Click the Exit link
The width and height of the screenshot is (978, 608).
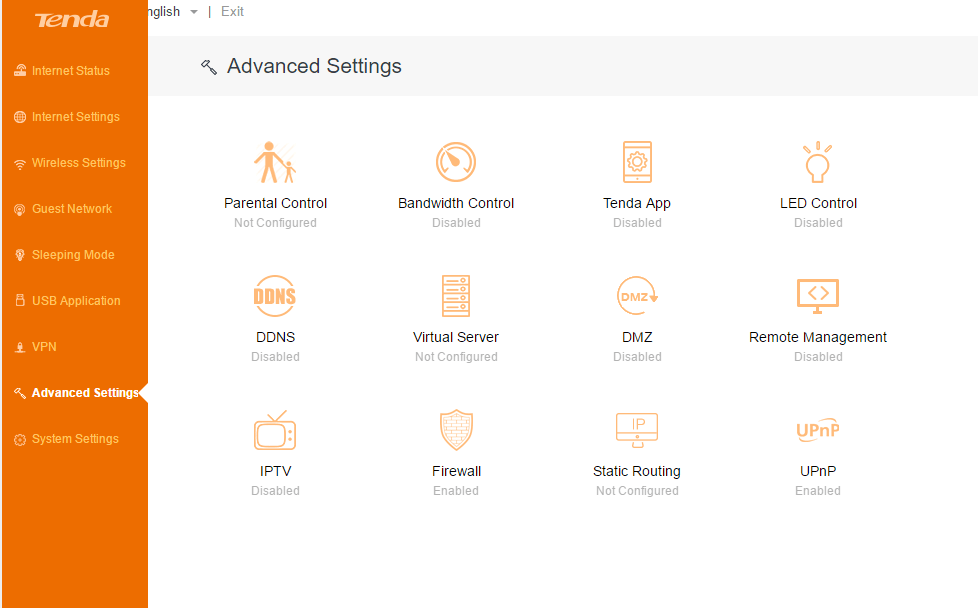click(x=232, y=12)
